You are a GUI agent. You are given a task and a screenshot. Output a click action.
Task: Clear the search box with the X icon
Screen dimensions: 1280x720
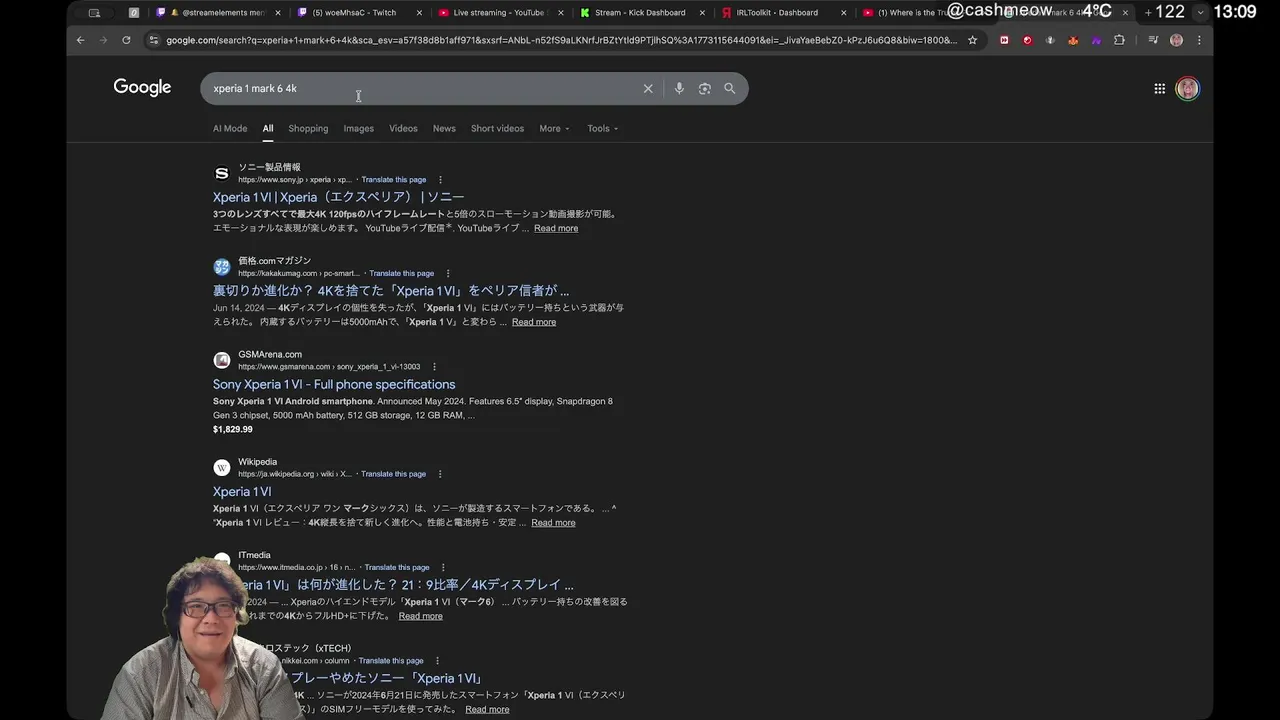coord(648,88)
